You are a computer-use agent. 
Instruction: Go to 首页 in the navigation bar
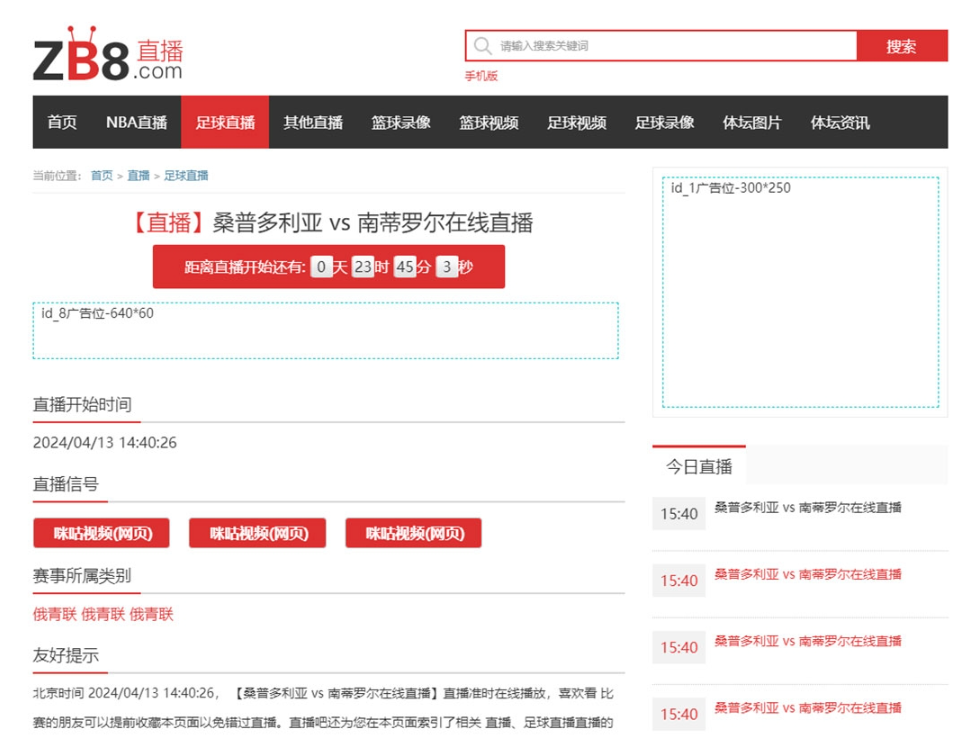coord(62,122)
